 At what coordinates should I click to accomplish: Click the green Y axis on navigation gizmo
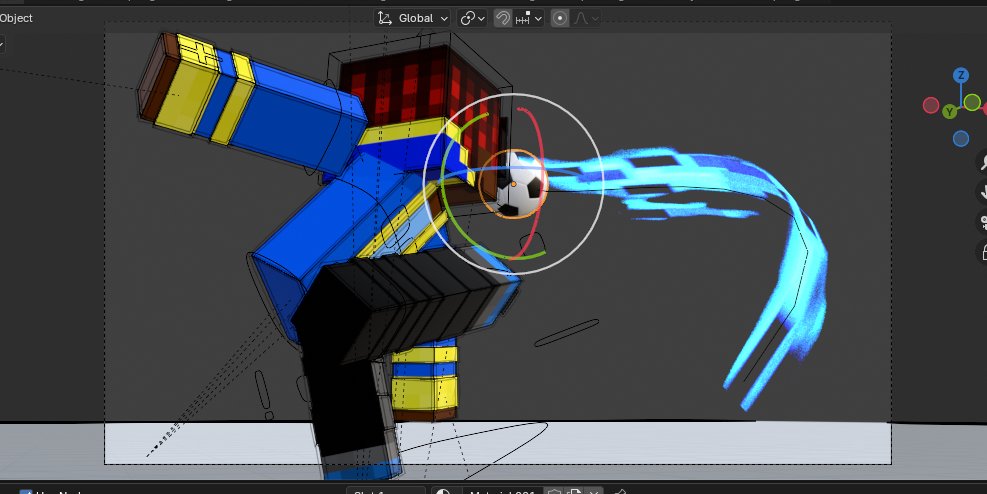[950, 112]
